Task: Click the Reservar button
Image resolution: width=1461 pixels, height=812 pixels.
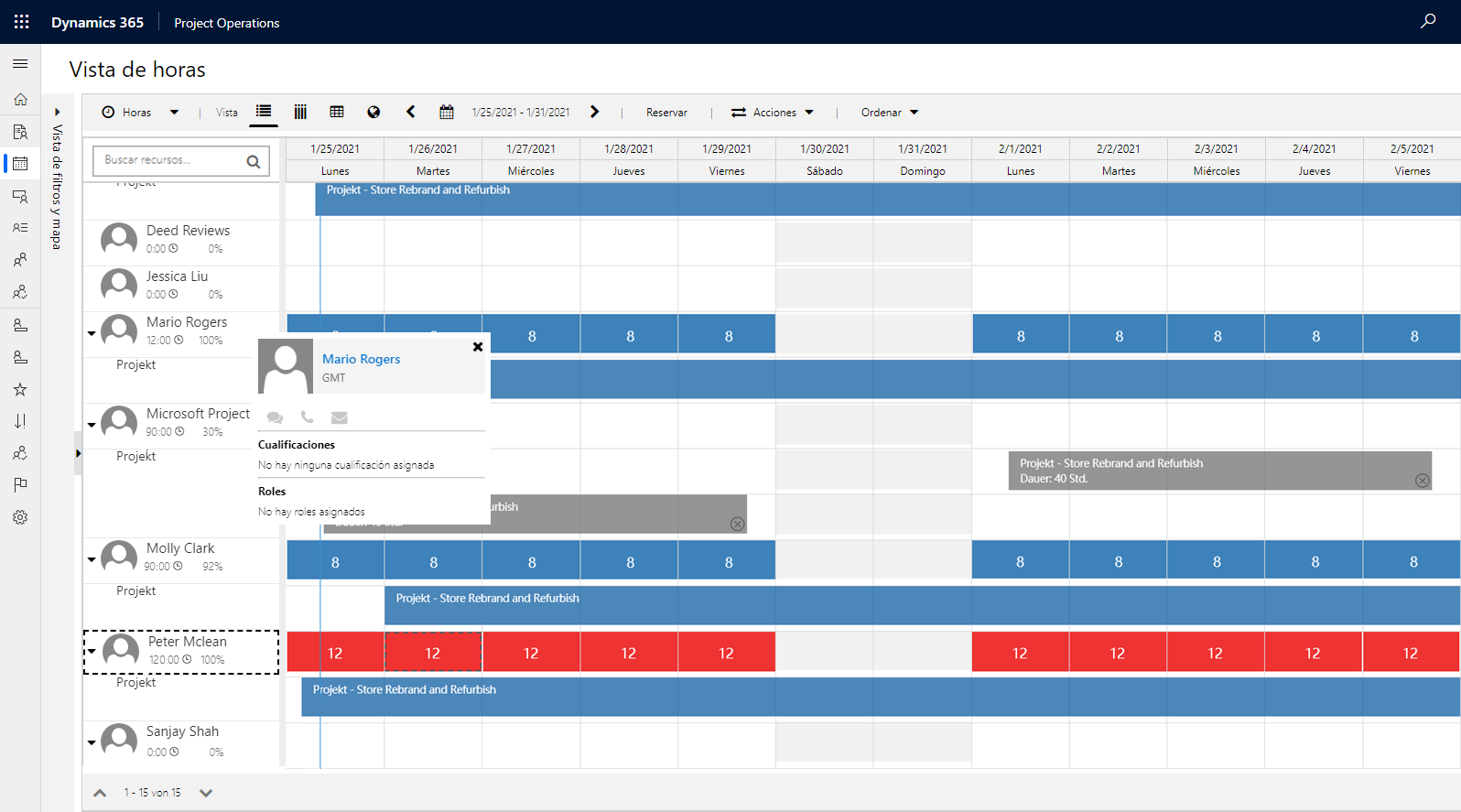Action: (666, 113)
